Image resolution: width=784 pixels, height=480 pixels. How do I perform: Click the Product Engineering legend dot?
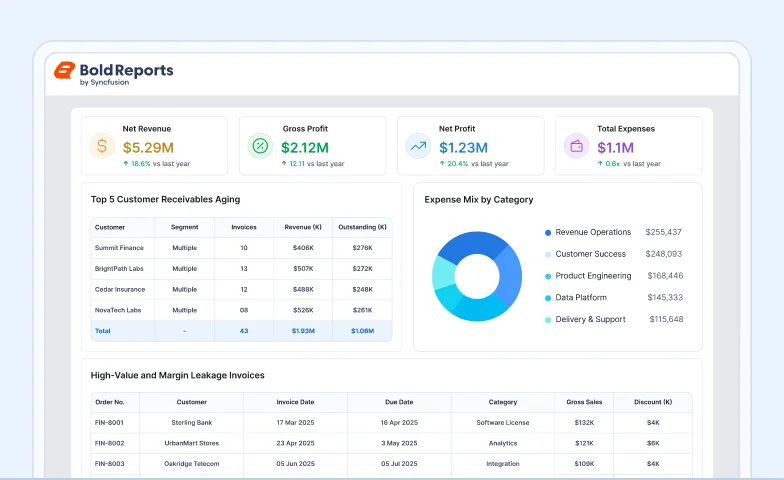click(x=548, y=276)
